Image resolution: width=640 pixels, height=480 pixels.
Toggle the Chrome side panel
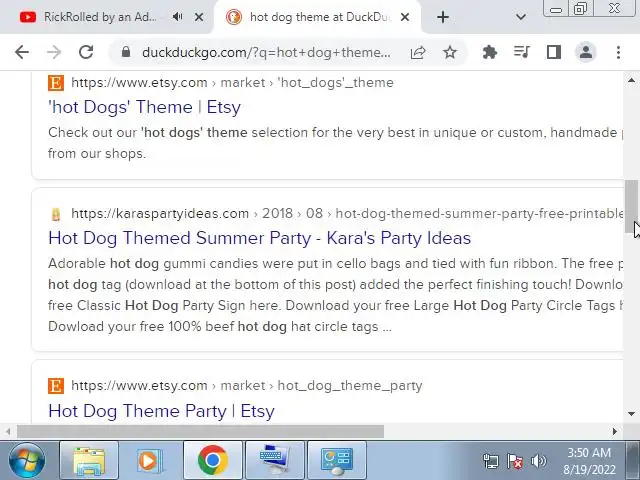click(x=554, y=52)
